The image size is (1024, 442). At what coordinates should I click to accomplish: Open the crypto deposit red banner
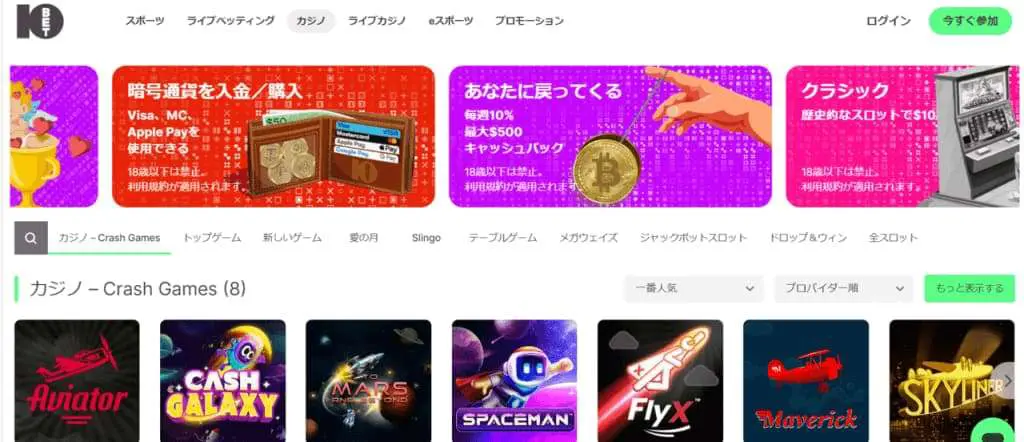[x=273, y=136]
